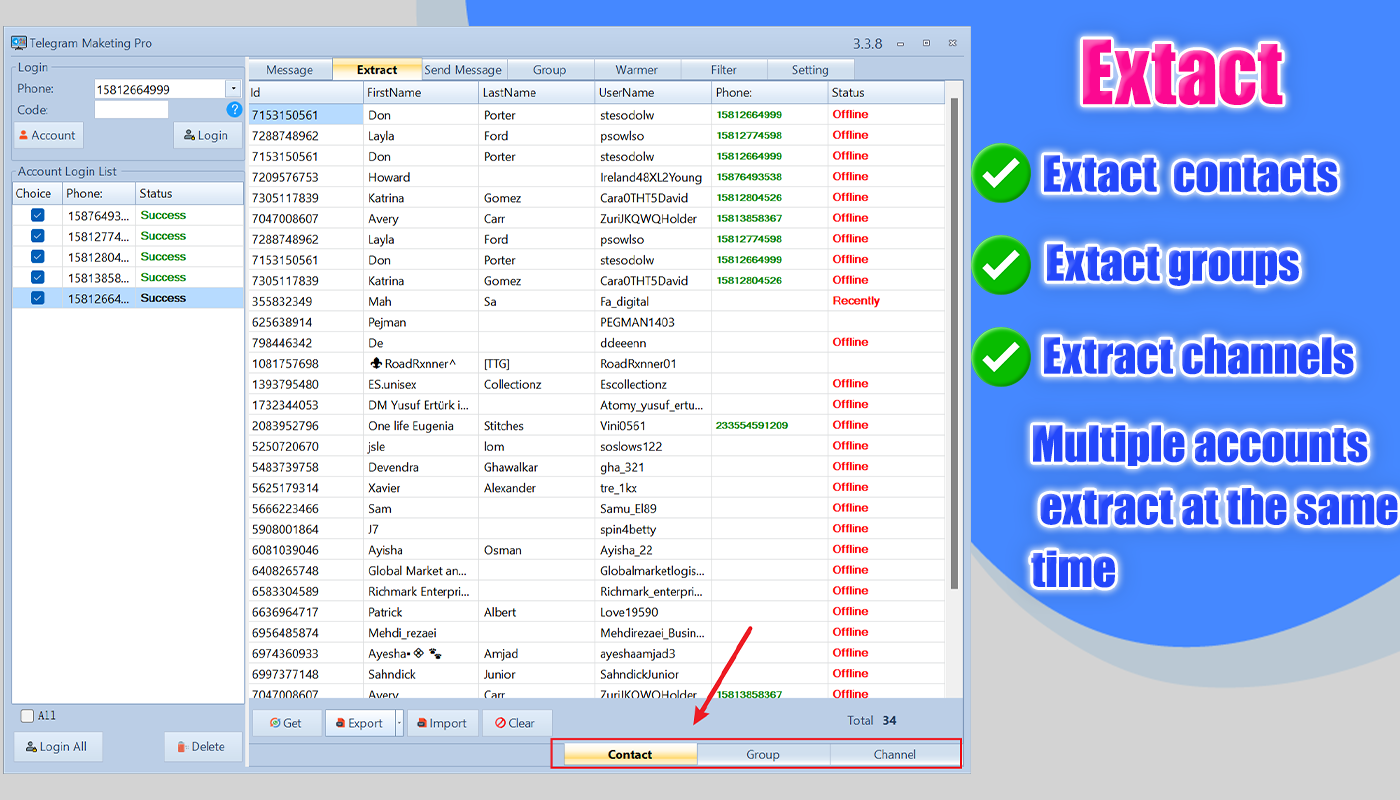The image size is (1400, 800).
Task: Click the Login All button
Action: click(58, 746)
